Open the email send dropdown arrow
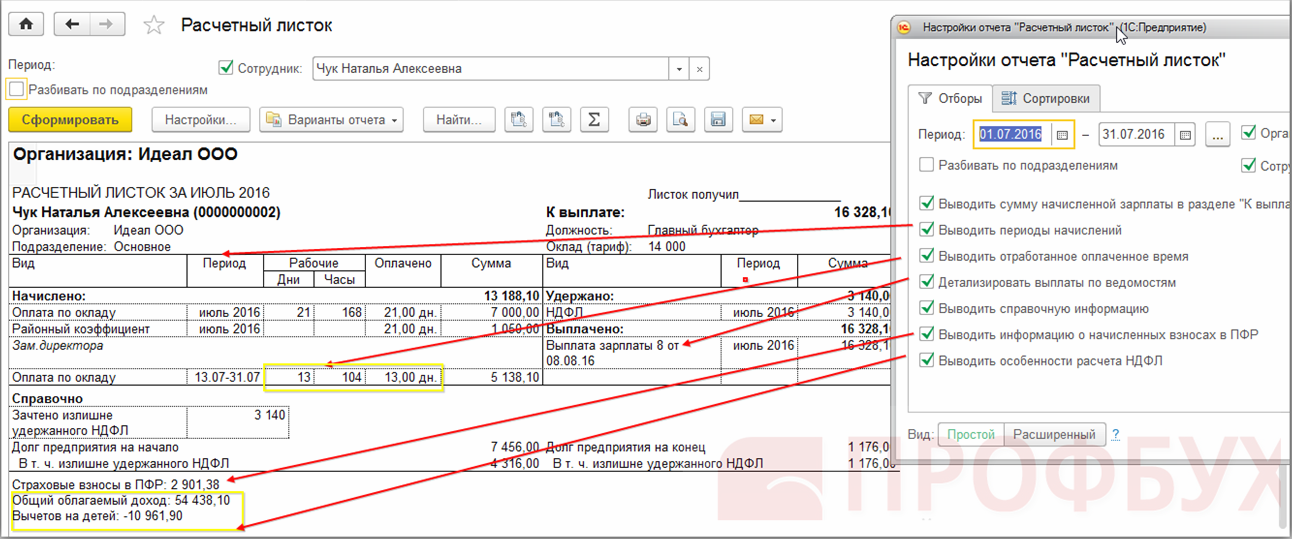 [773, 120]
